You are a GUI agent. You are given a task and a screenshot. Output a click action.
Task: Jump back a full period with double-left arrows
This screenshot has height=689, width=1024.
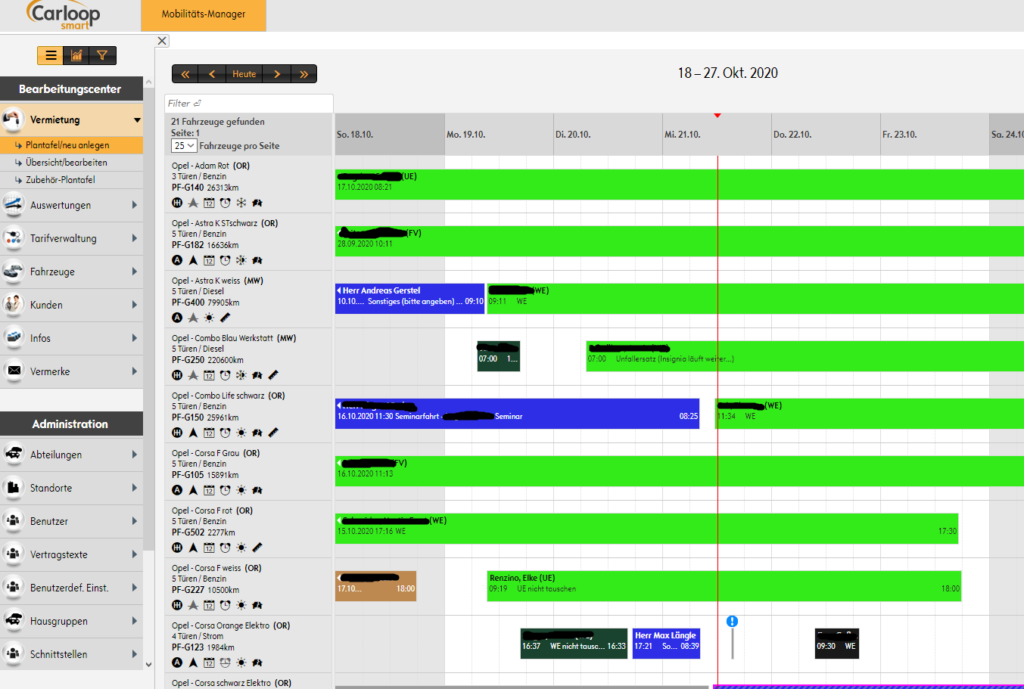pyautogui.click(x=185, y=74)
